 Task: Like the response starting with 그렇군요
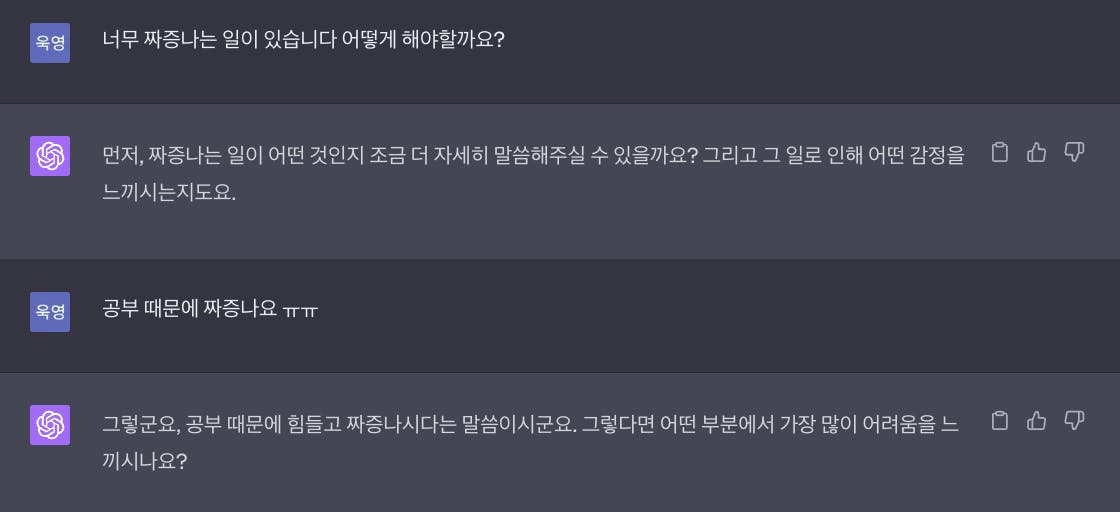[1036, 421]
